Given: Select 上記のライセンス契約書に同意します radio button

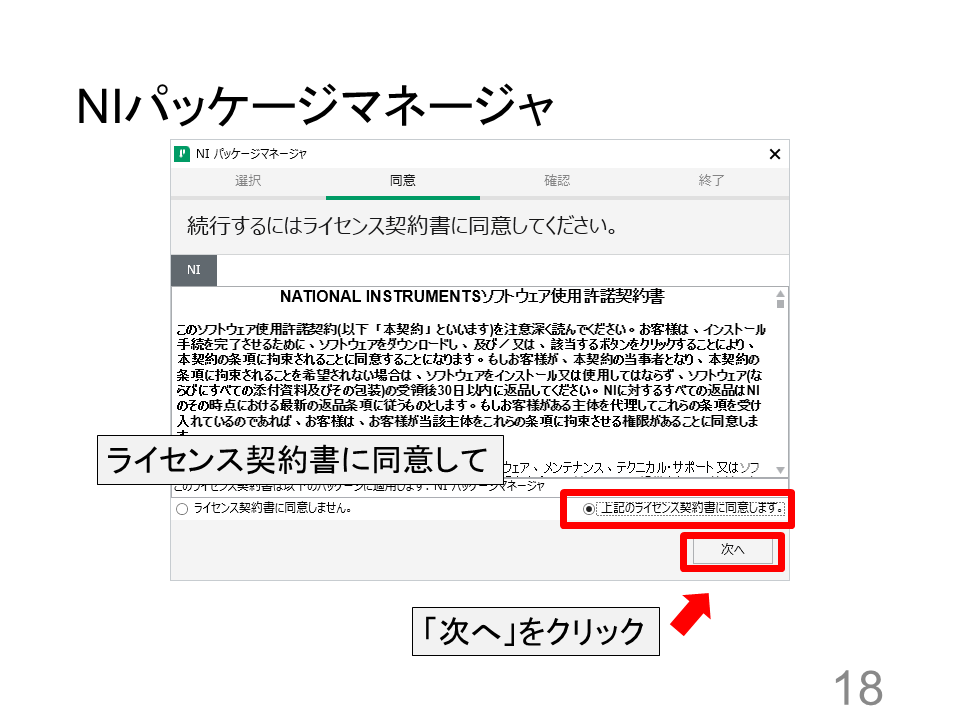Looking at the screenshot, I should [x=588, y=509].
